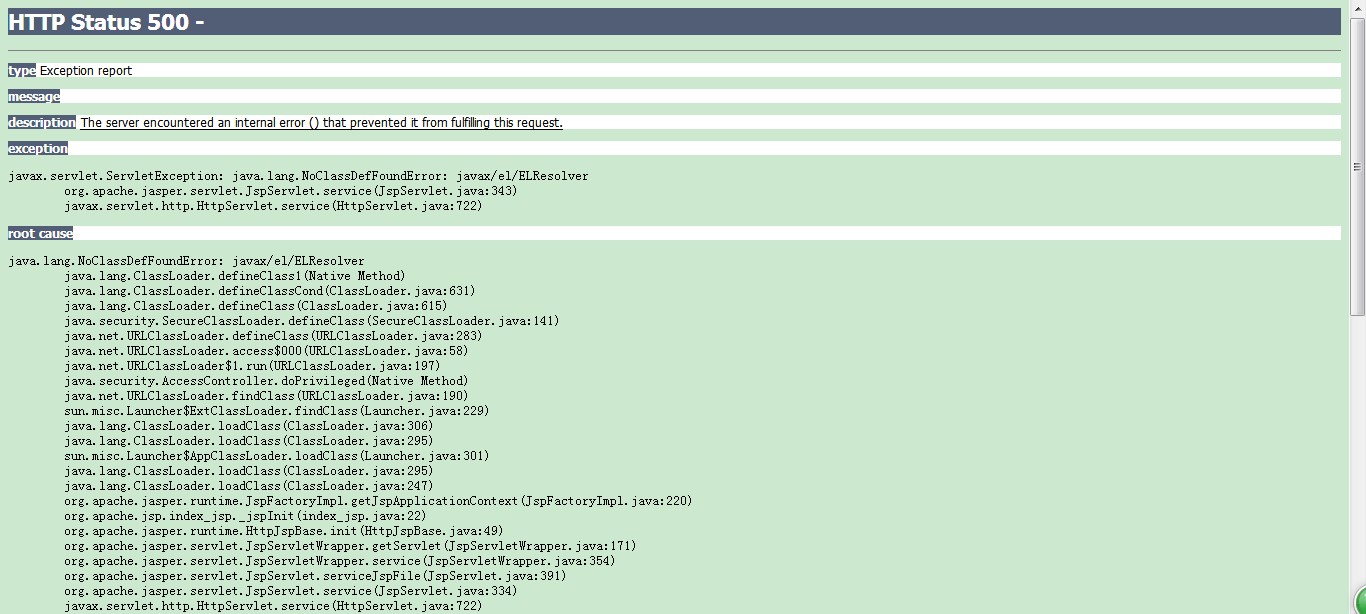Viewport: 1366px width, 614px height.
Task: Click the scrollbar up arrow
Action: (x=1358, y=8)
